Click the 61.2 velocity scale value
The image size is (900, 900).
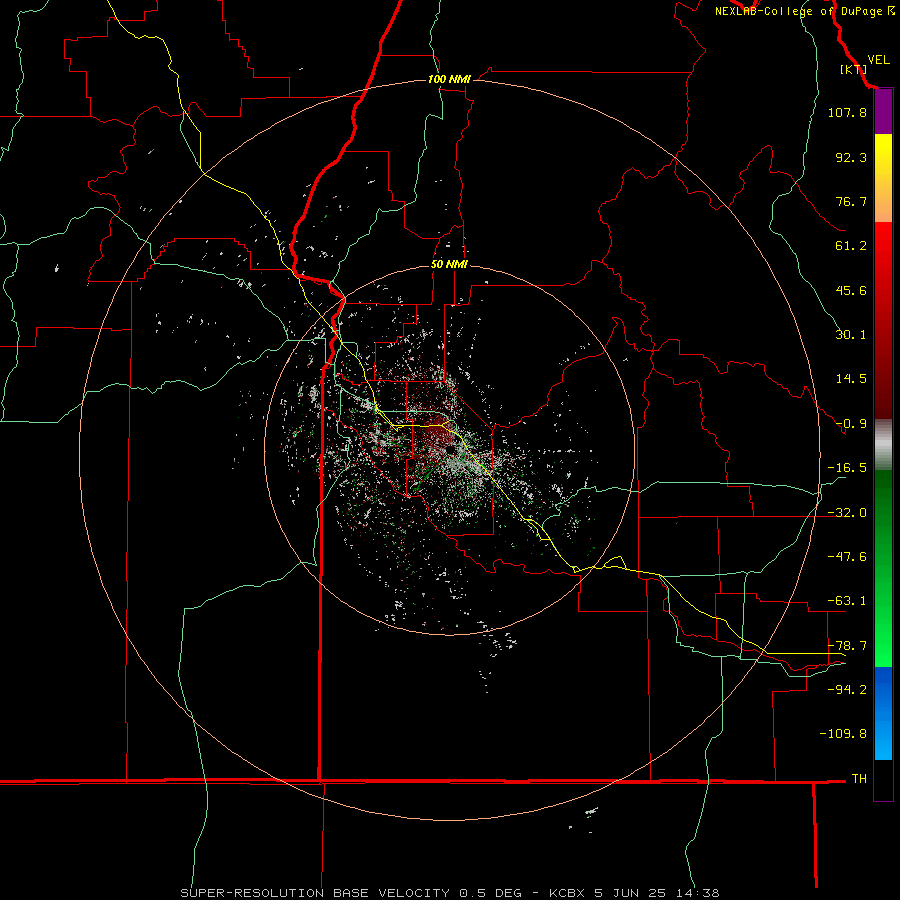pyautogui.click(x=851, y=246)
